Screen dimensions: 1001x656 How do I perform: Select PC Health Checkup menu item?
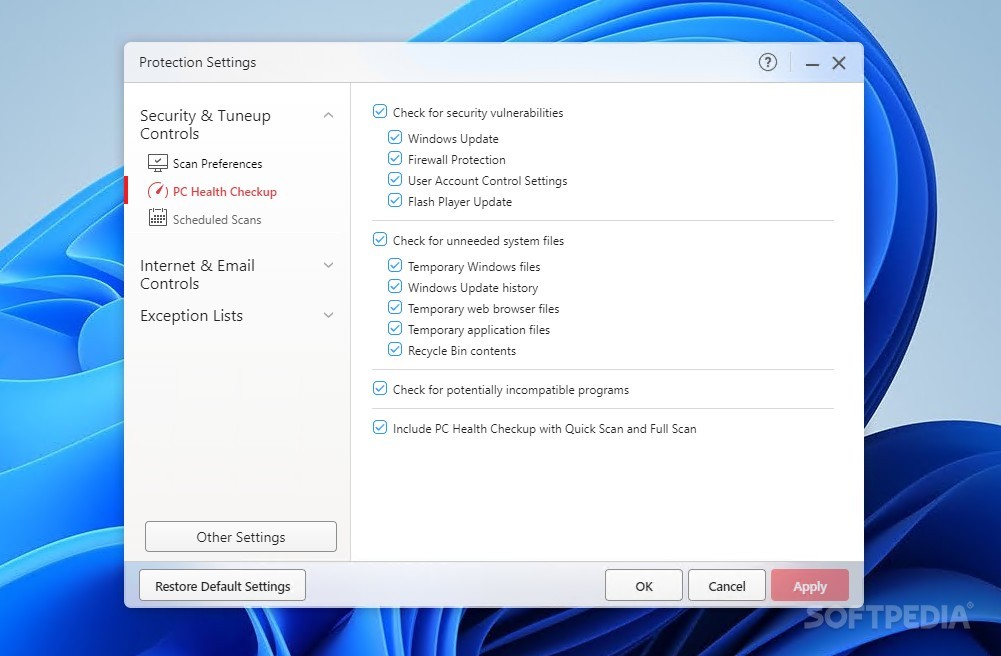[x=225, y=191]
